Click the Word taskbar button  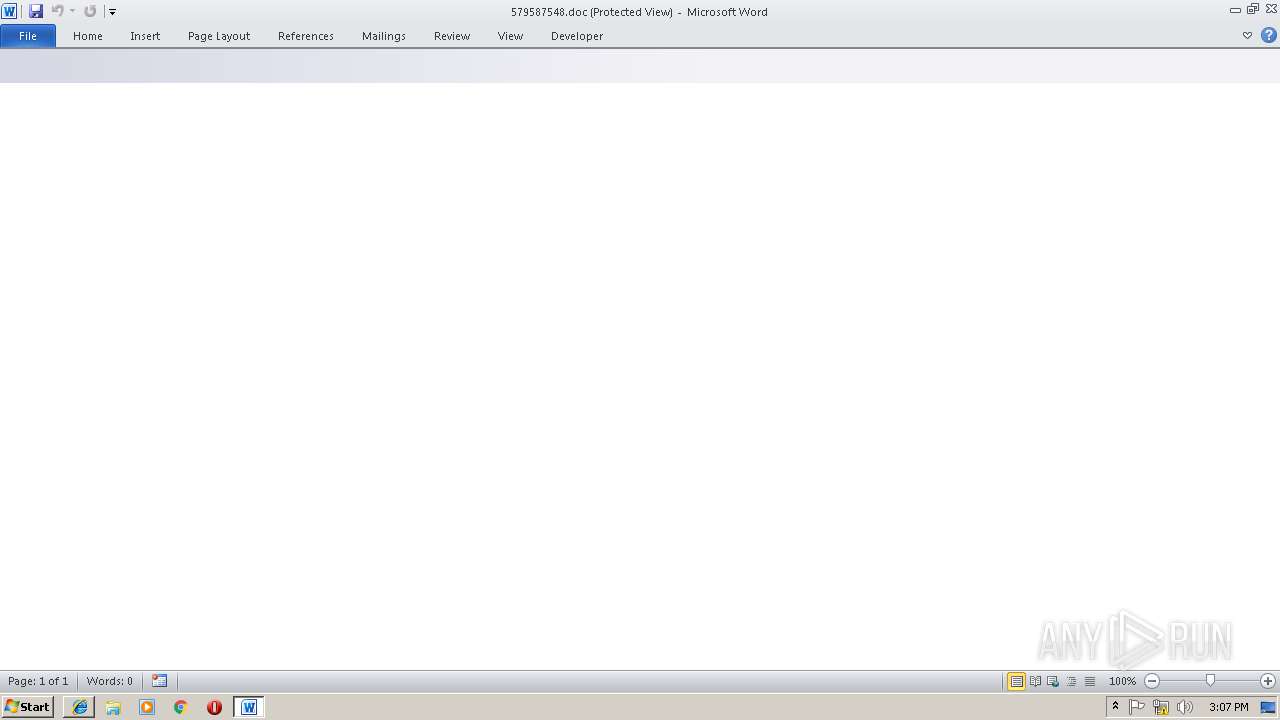point(249,707)
